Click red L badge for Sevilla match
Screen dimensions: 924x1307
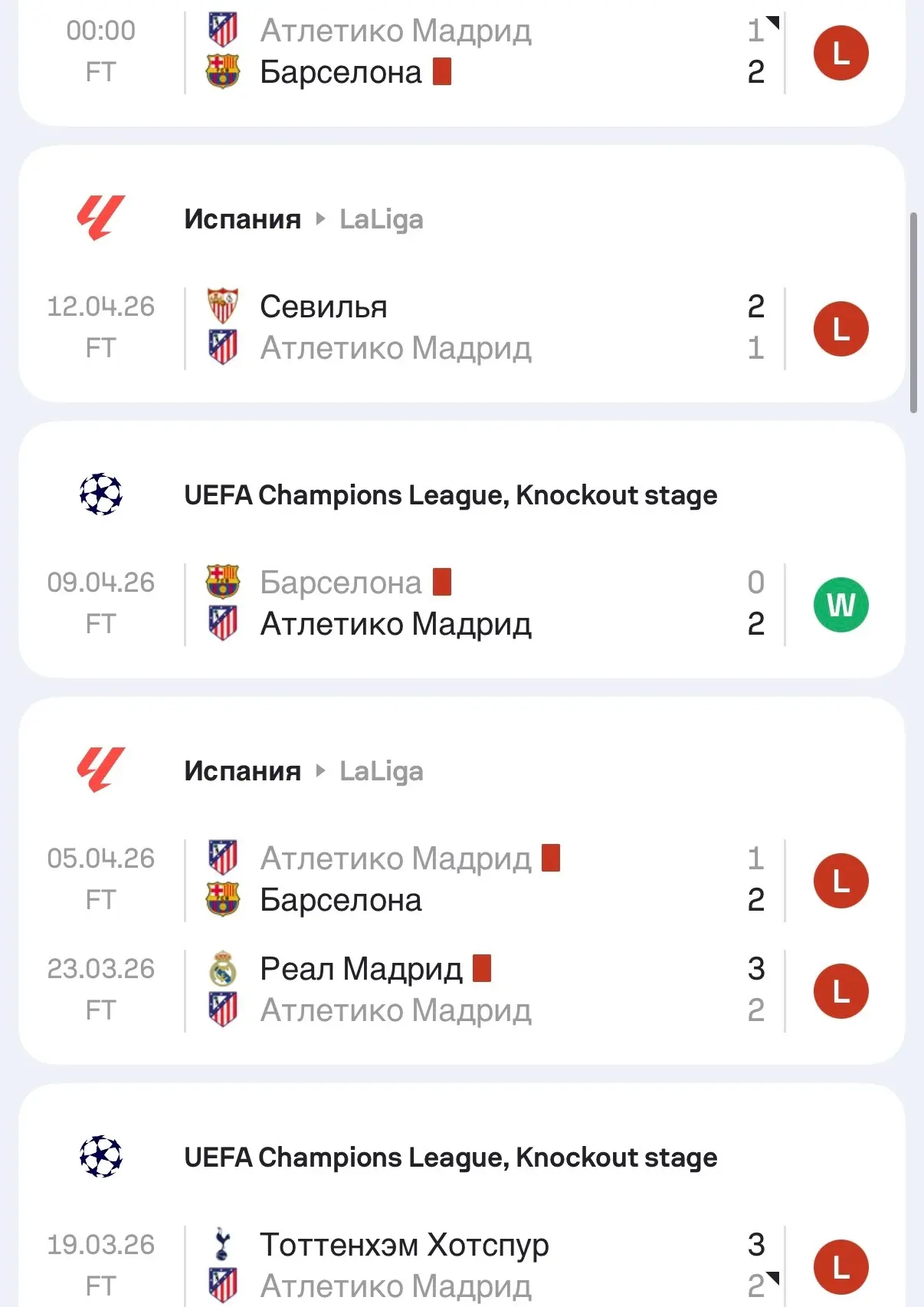840,329
